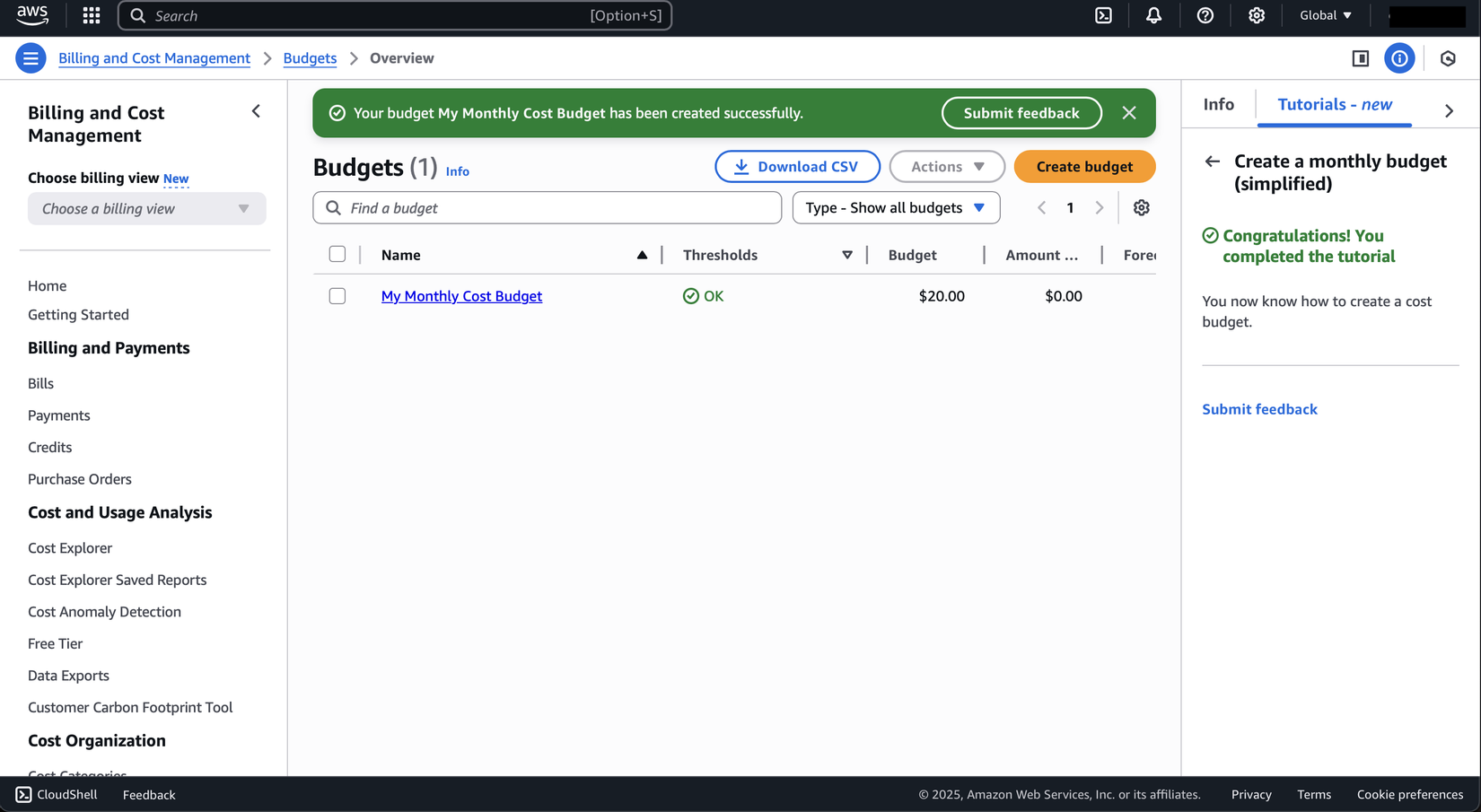Image resolution: width=1481 pixels, height=812 pixels.
Task: Open the Type - Show all budgets filter
Action: click(x=896, y=207)
